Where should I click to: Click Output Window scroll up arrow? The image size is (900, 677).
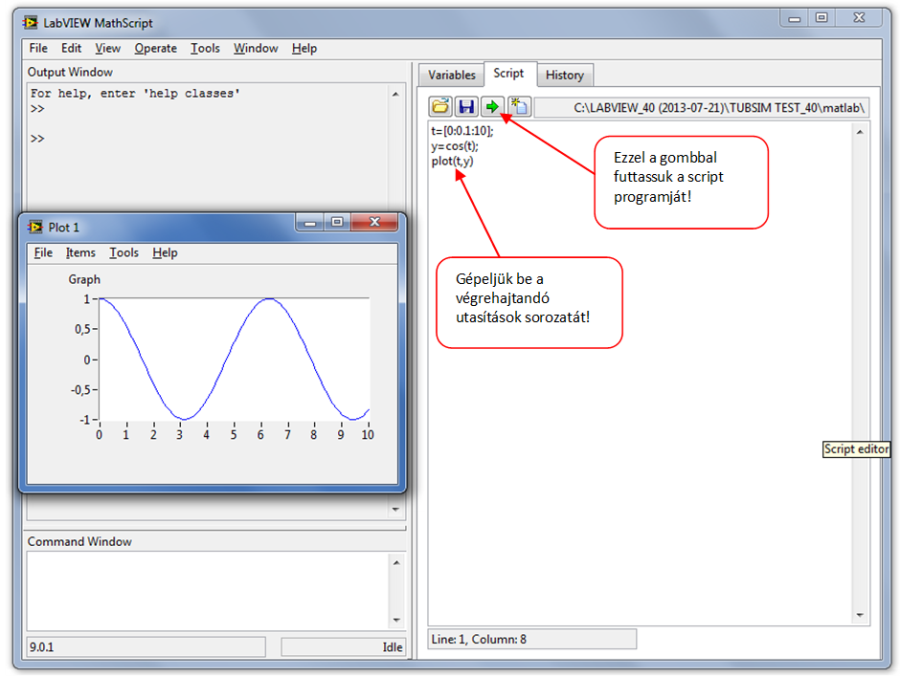[395, 94]
